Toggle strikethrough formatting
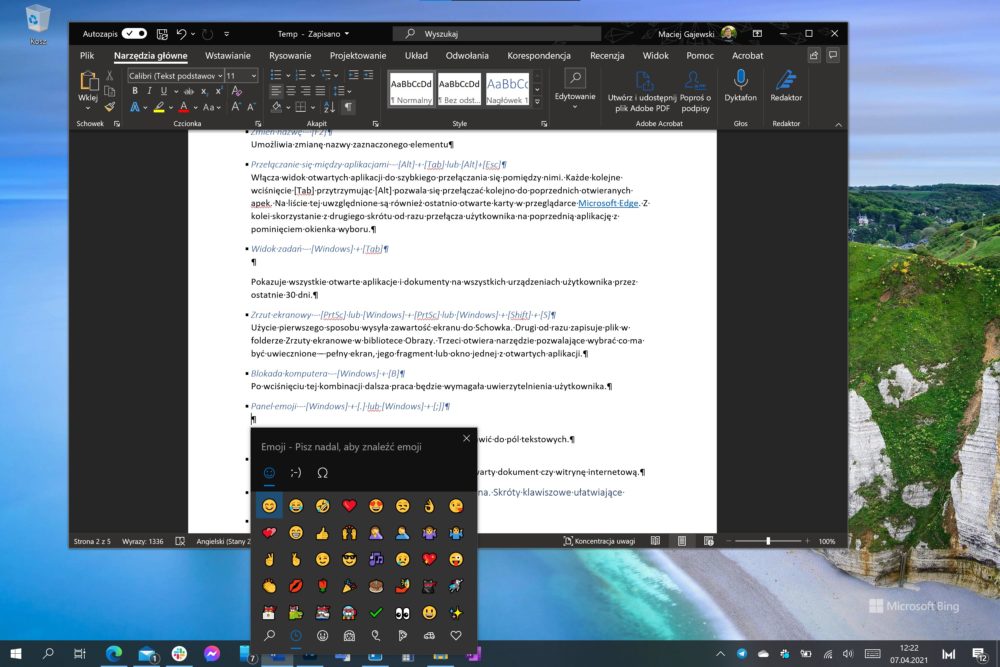Screen dimensions: 1000x667 tap(189, 91)
